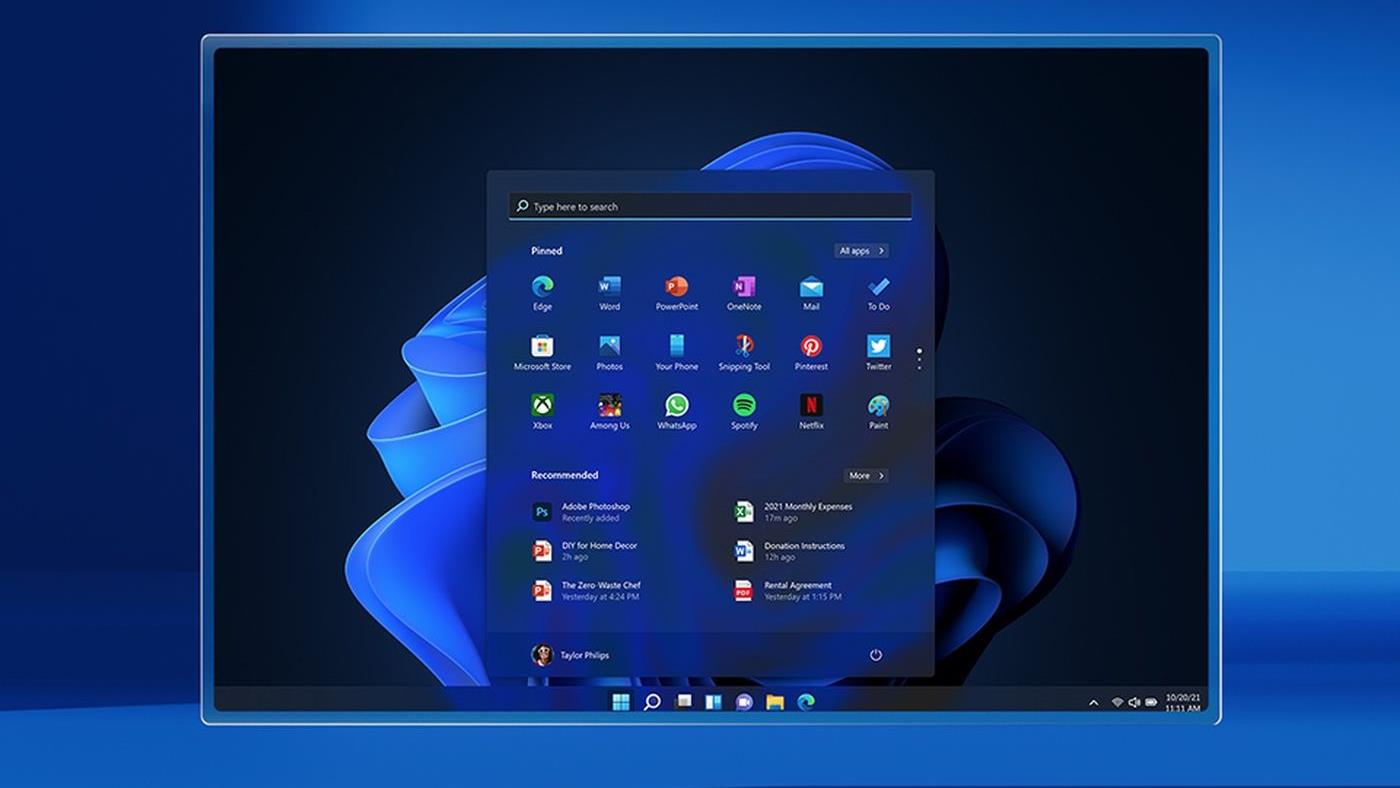Image resolution: width=1400 pixels, height=788 pixels.
Task: Launch Word from the pinned apps
Action: pyautogui.click(x=609, y=288)
